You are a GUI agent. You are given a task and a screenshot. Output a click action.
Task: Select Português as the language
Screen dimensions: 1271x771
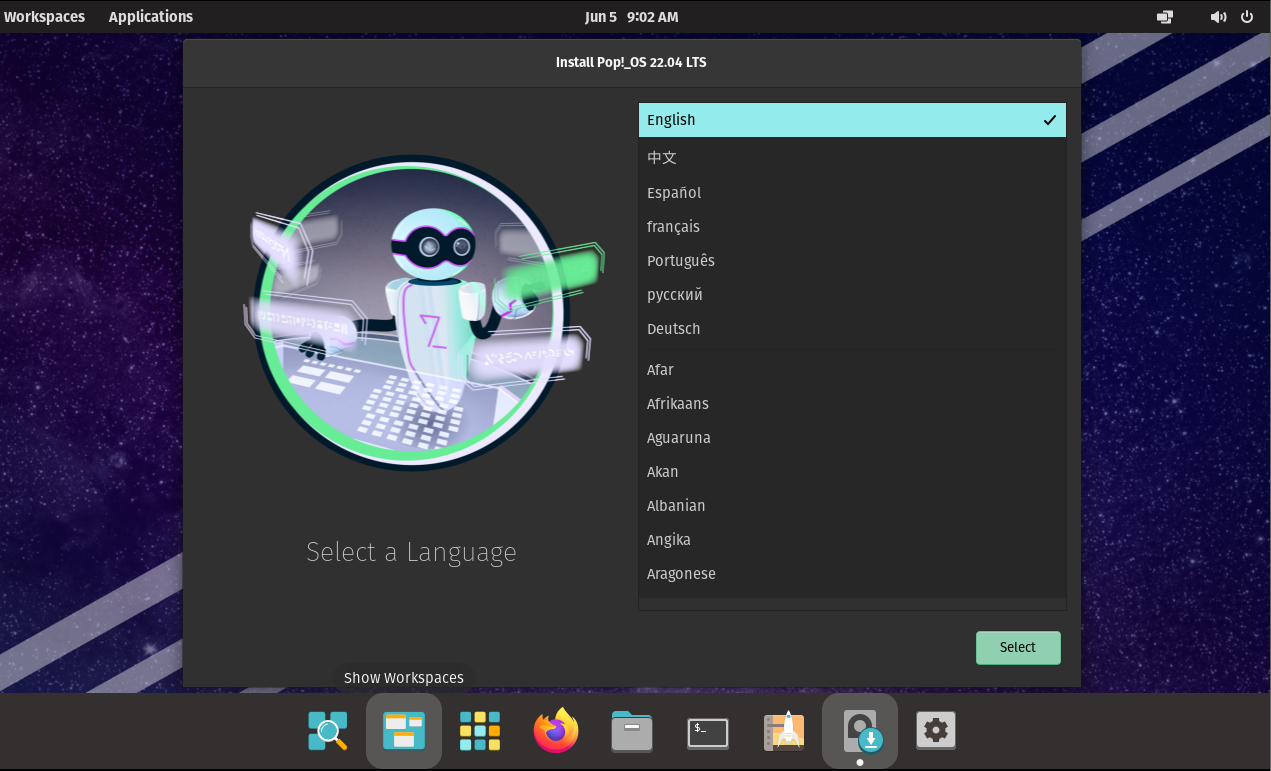pyautogui.click(x=852, y=261)
